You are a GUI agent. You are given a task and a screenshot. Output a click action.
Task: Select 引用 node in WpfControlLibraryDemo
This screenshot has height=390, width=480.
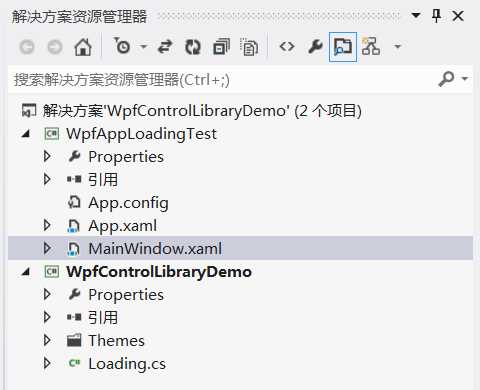point(103,318)
